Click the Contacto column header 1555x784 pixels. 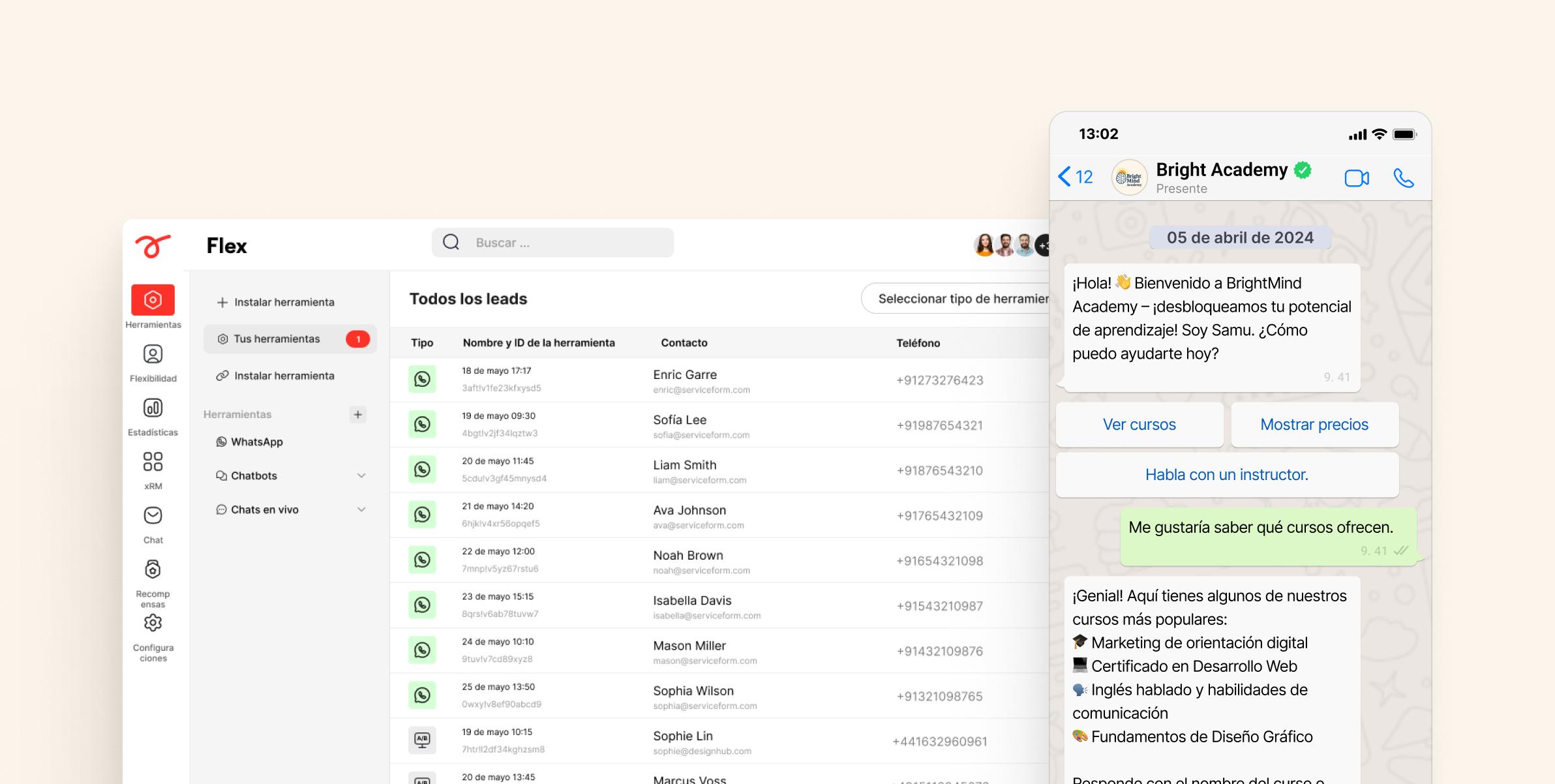click(x=684, y=342)
